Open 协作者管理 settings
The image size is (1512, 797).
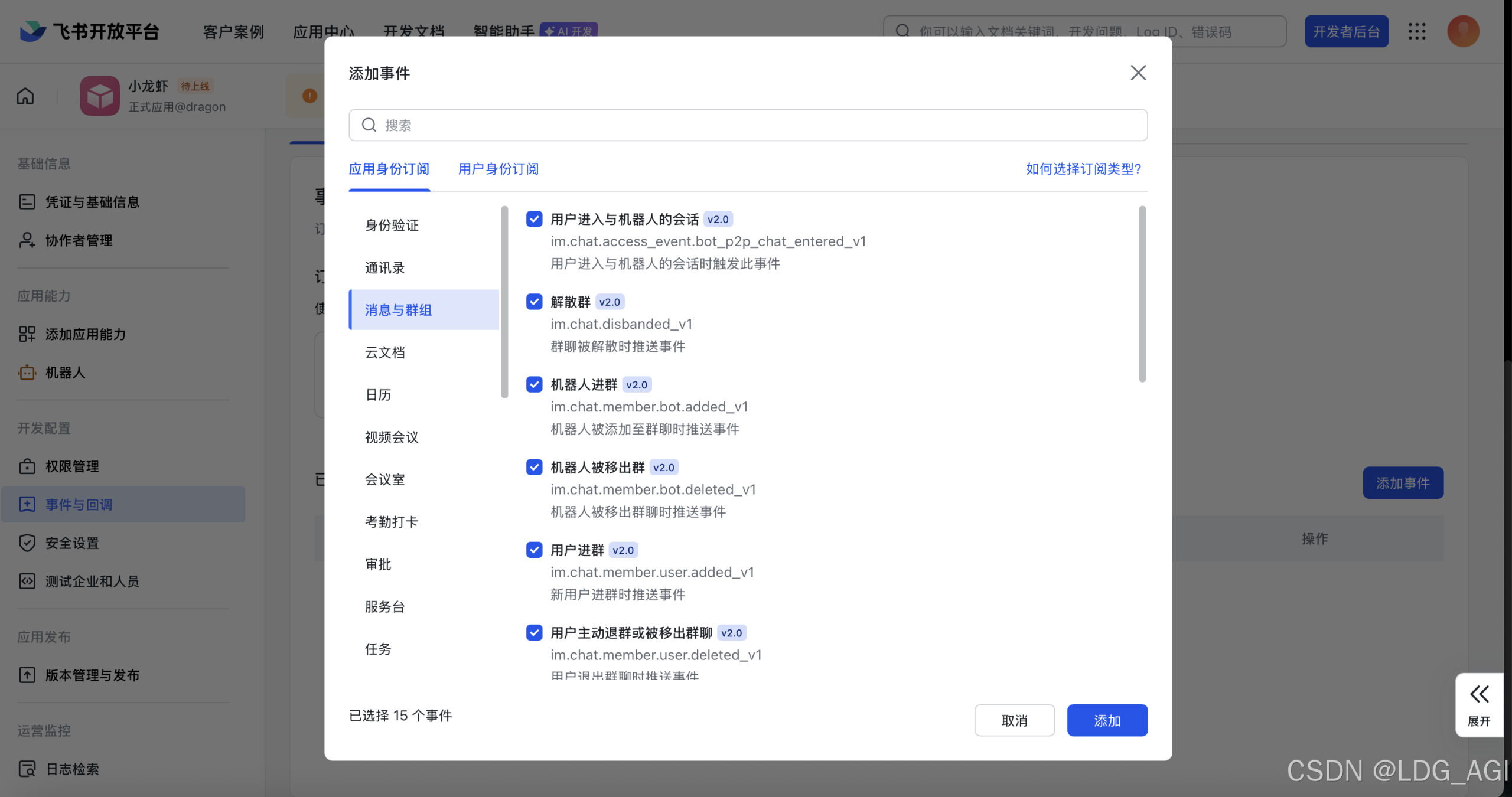pos(79,240)
